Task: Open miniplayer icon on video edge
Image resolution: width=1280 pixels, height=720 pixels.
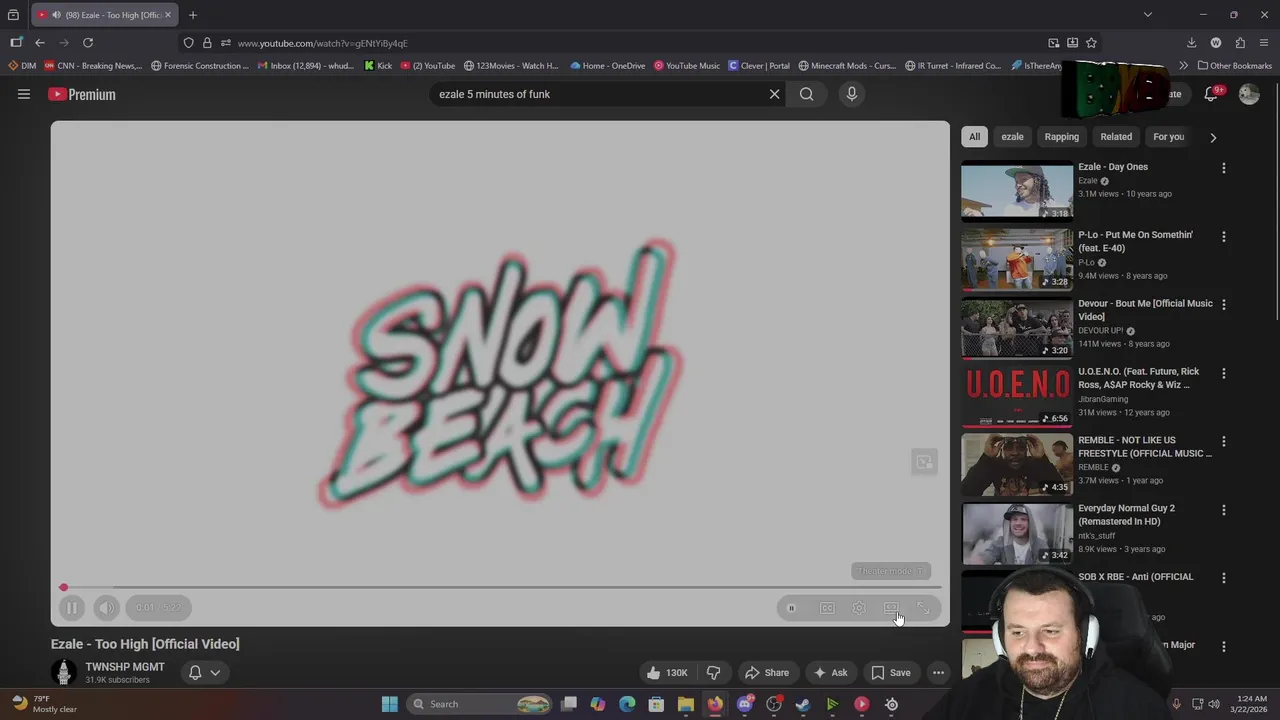Action: [x=924, y=462]
